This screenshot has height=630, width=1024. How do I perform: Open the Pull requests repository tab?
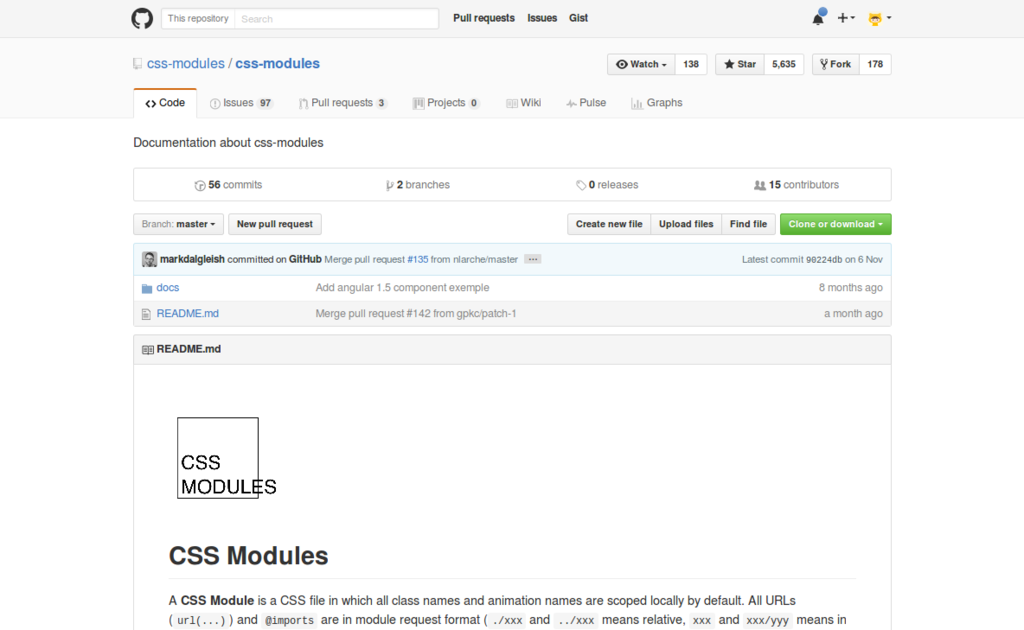coord(343,103)
